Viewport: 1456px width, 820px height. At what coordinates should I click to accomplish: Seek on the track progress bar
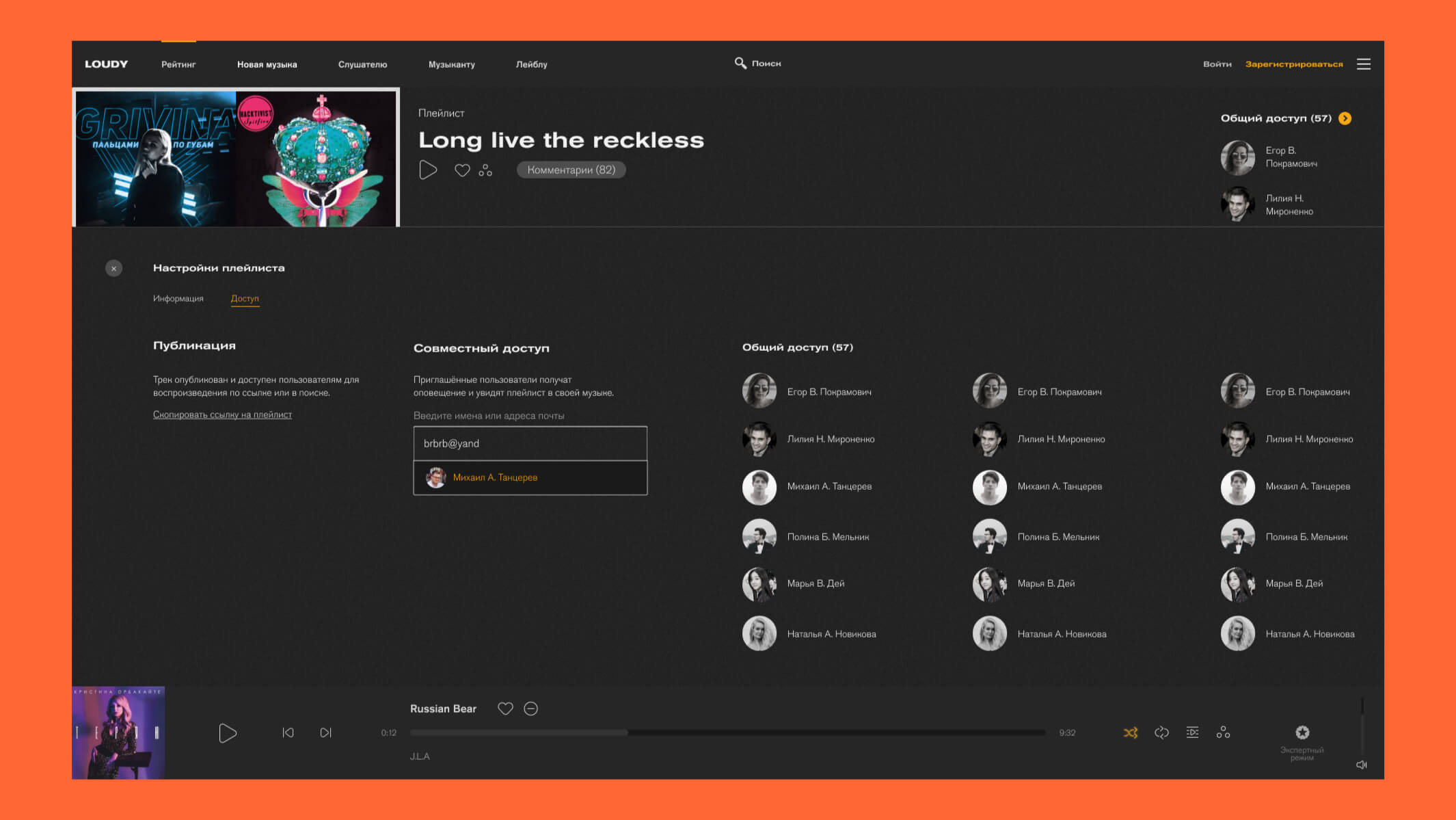point(727,732)
